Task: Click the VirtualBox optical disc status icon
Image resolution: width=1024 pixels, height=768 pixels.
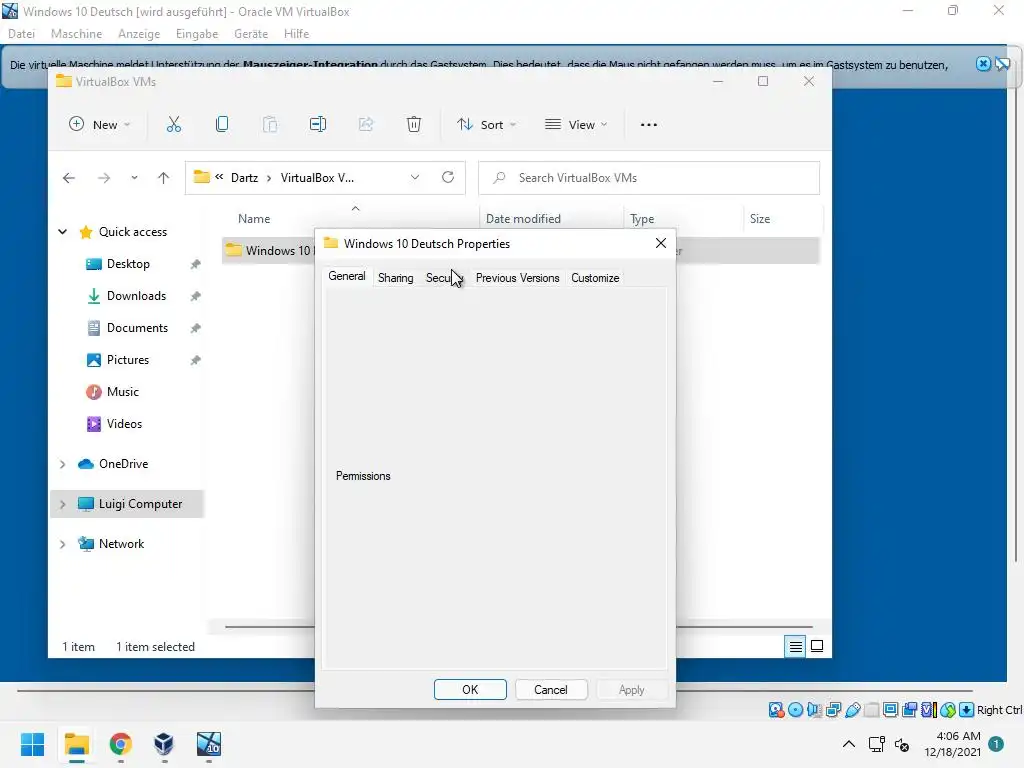Action: pyautogui.click(x=795, y=710)
